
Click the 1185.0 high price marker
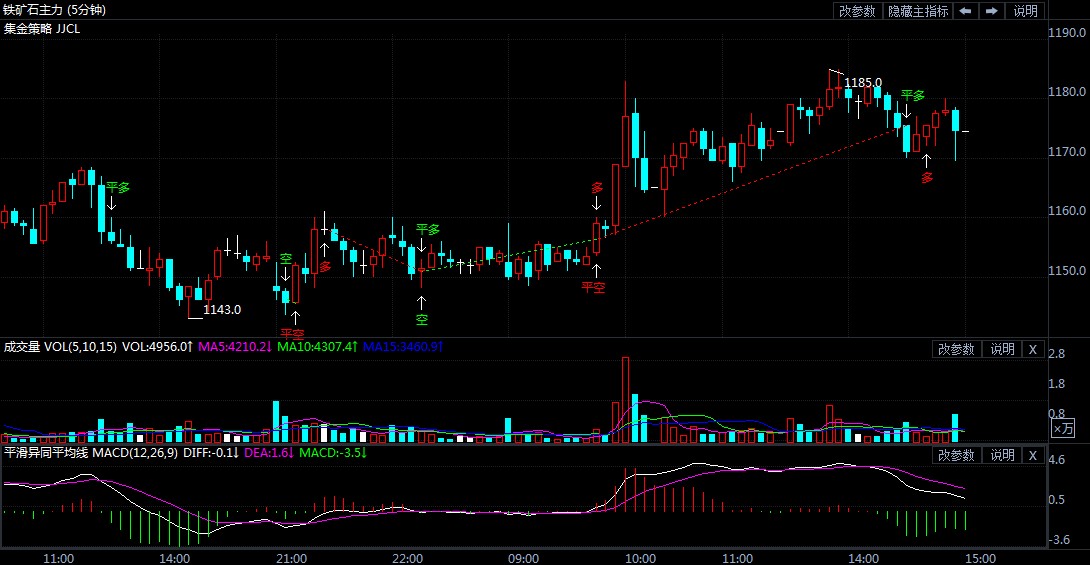coord(863,82)
